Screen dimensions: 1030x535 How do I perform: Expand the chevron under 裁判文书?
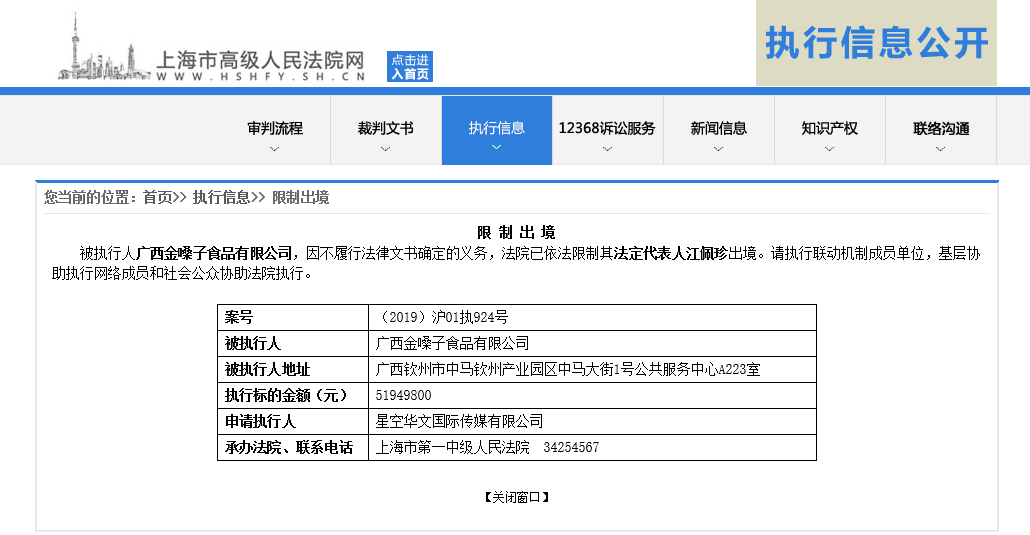coord(385,149)
